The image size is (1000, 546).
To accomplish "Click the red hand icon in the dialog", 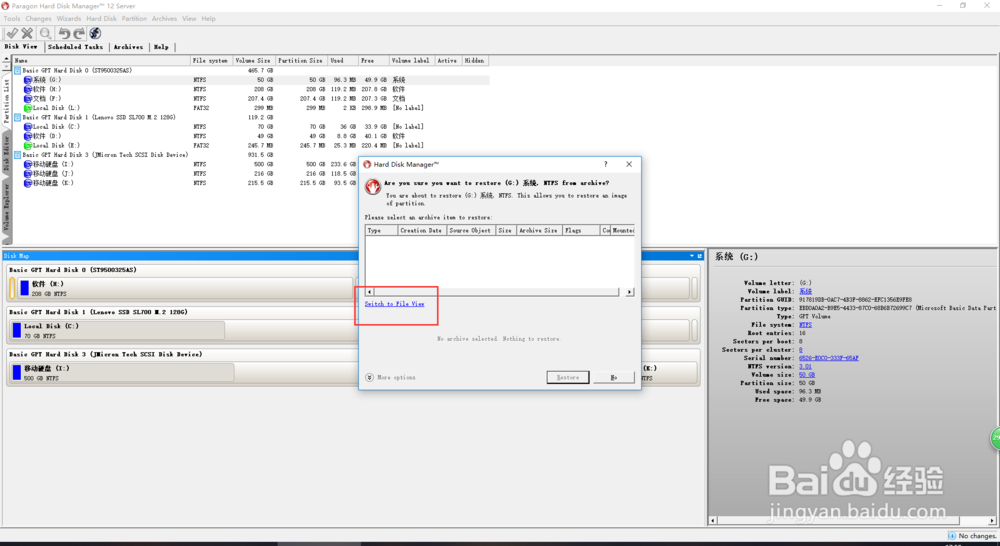I will tap(372, 186).
